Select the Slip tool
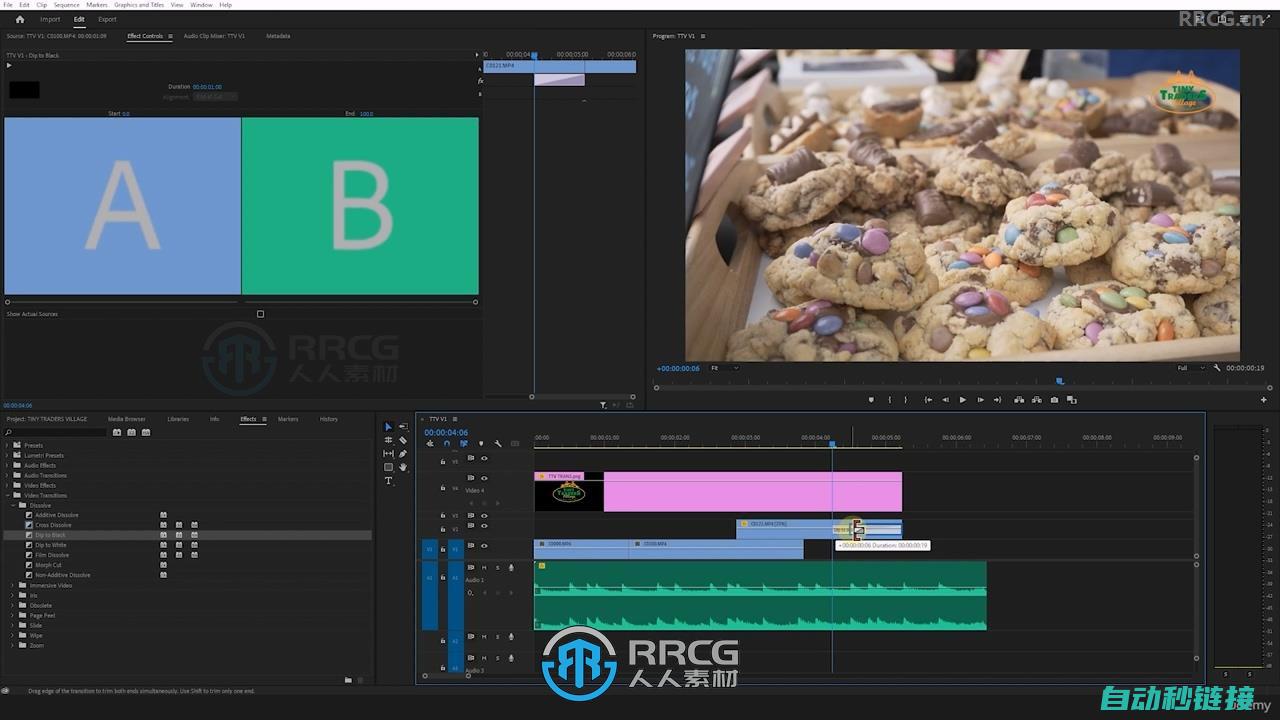The width and height of the screenshot is (1280, 720). (389, 454)
